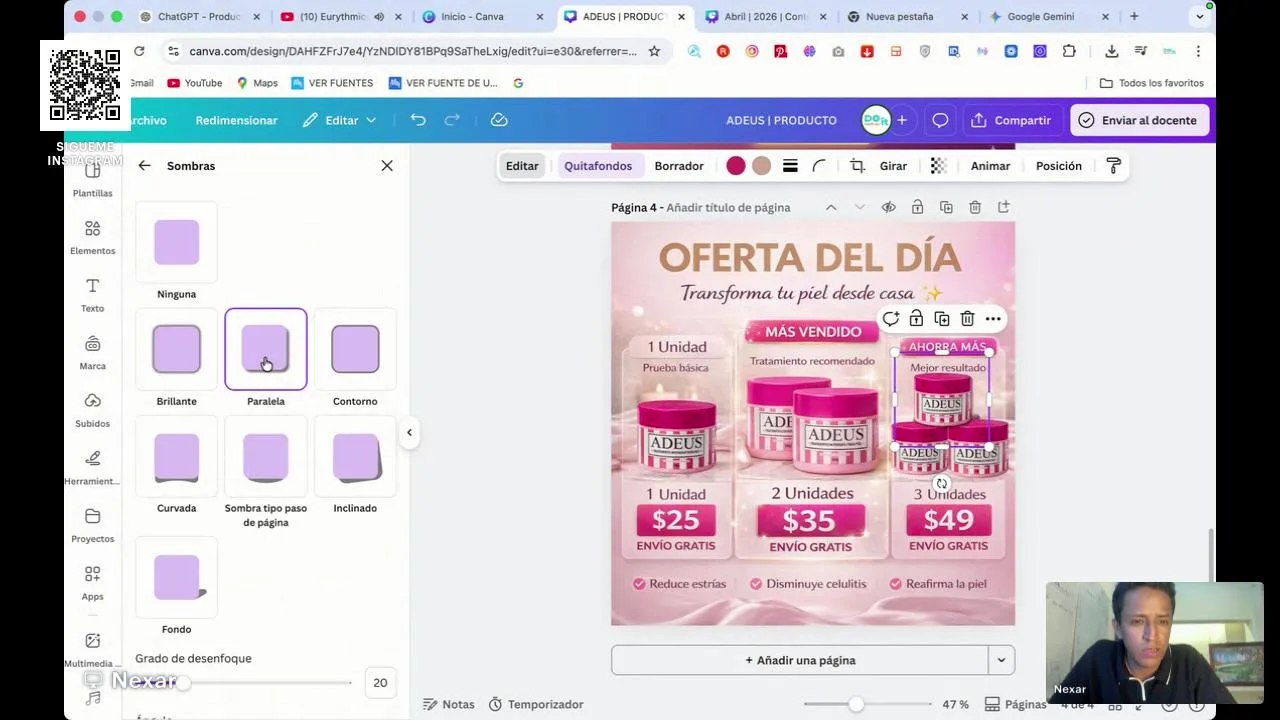Click the Compartir button
The image size is (1280, 720).
coord(1011,120)
